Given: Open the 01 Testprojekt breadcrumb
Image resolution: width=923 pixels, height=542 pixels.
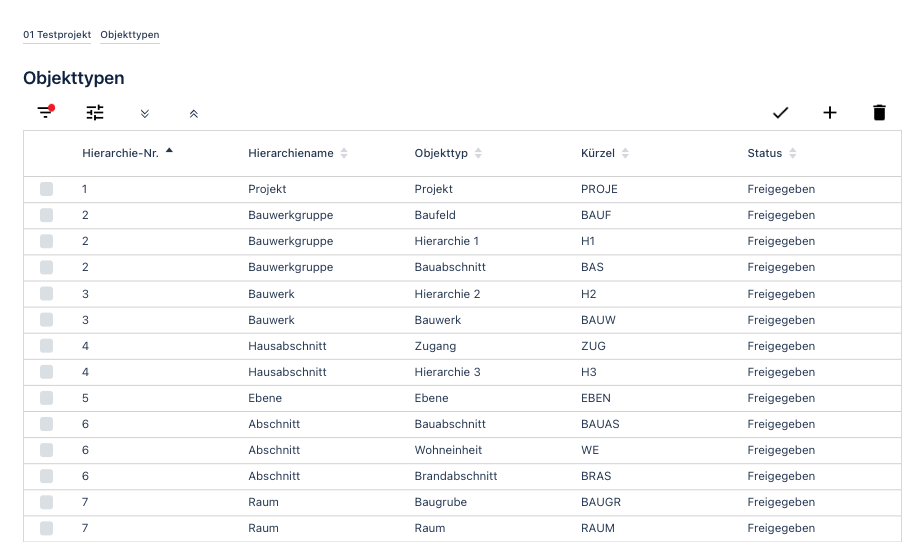Looking at the screenshot, I should point(57,35).
